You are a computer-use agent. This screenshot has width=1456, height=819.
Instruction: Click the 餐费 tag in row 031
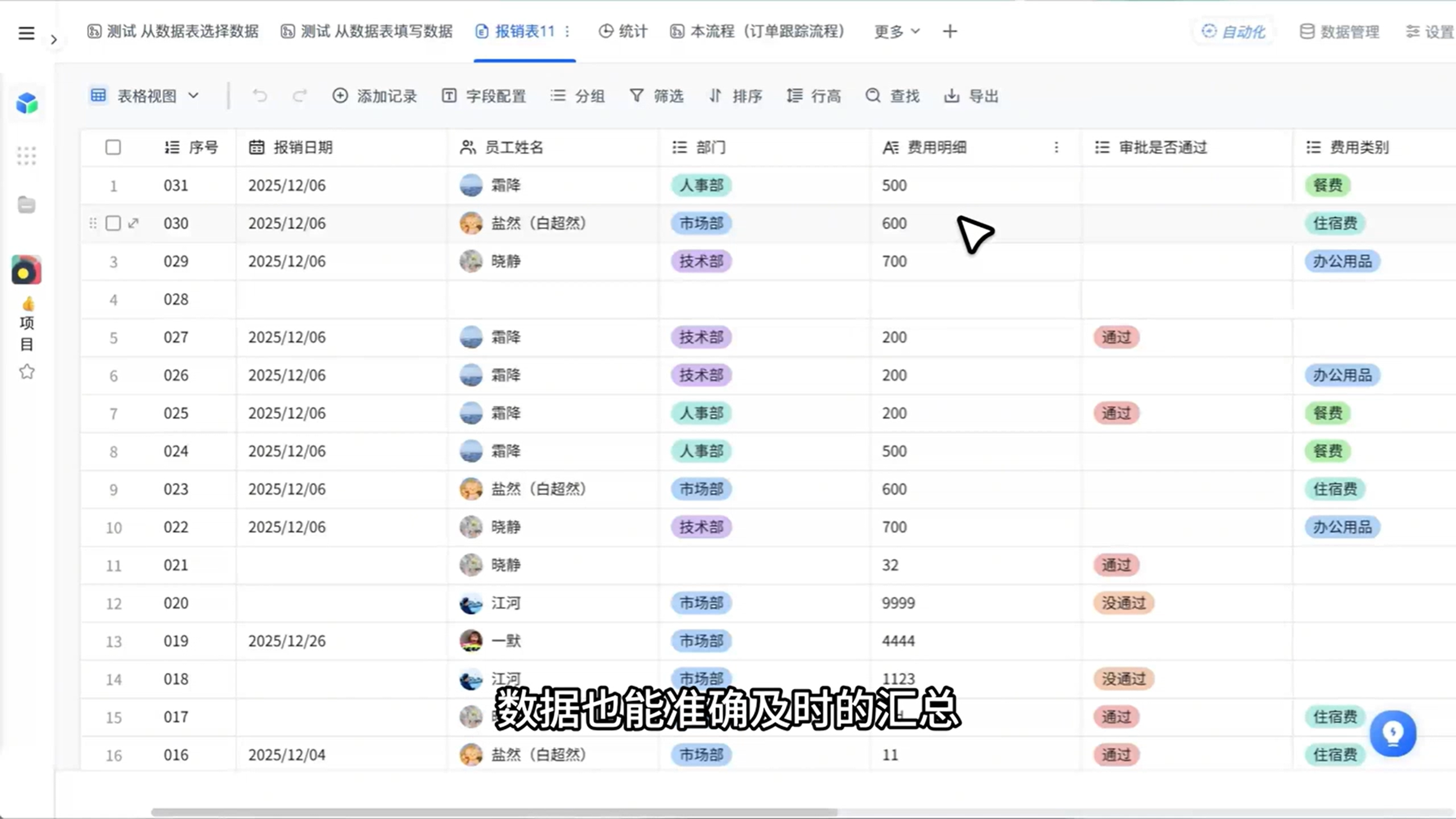tap(1327, 185)
